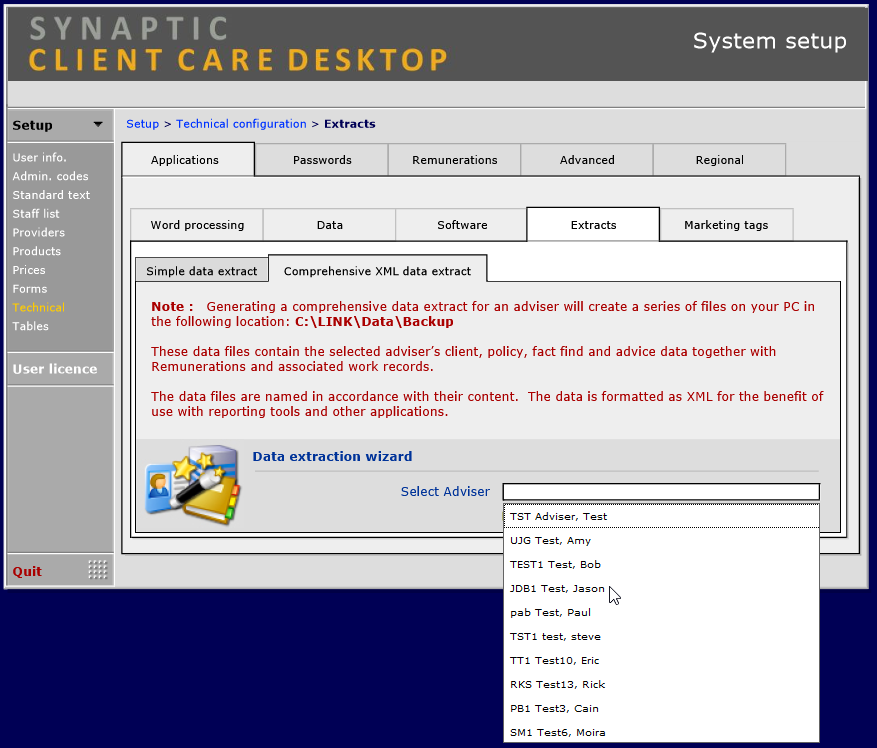This screenshot has height=748, width=877.
Task: Open the Remunerations tab
Action: point(455,160)
